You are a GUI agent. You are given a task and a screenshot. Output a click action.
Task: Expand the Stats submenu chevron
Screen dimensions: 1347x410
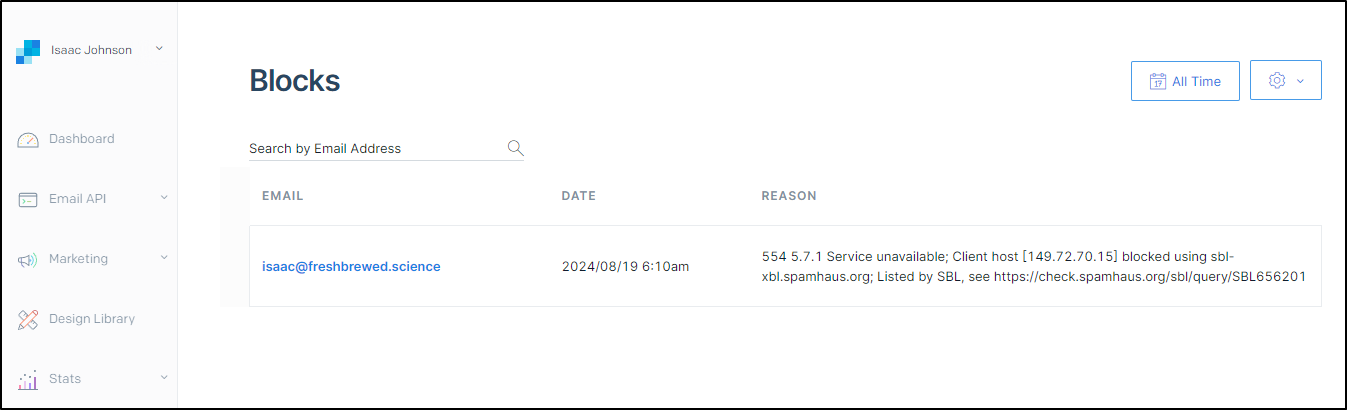click(164, 378)
